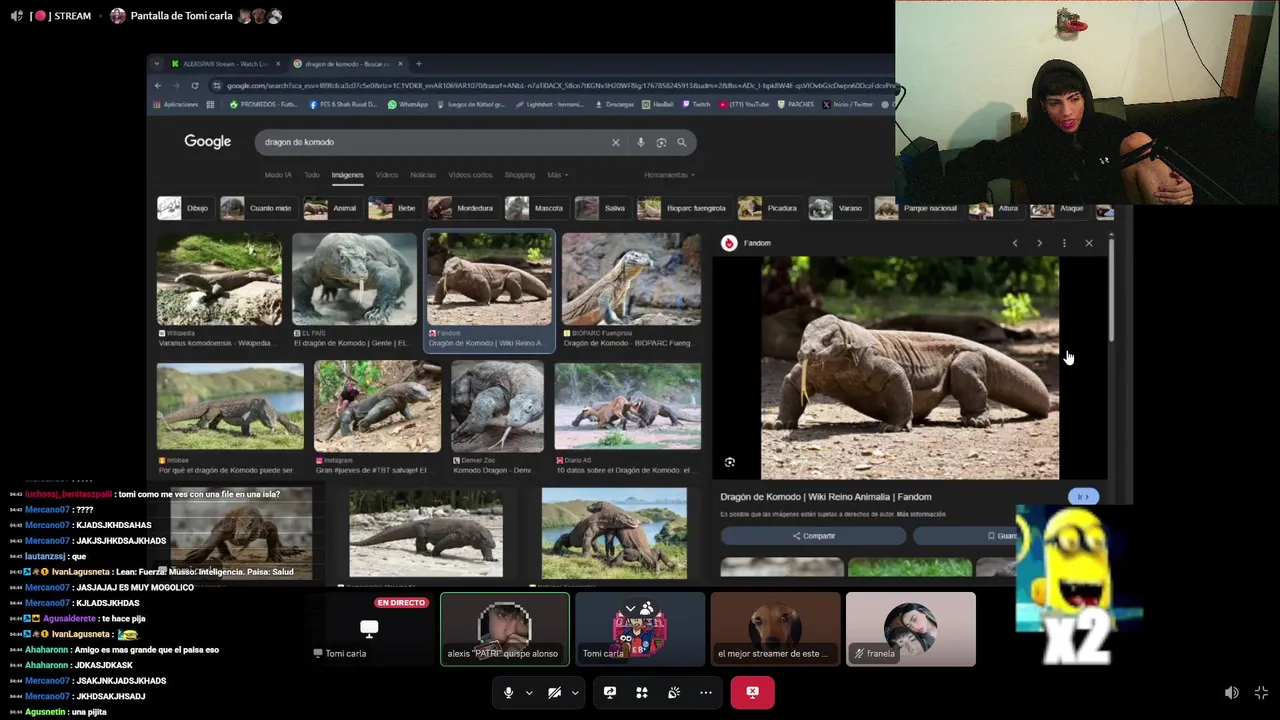Select the Imágenes tab

348,175
